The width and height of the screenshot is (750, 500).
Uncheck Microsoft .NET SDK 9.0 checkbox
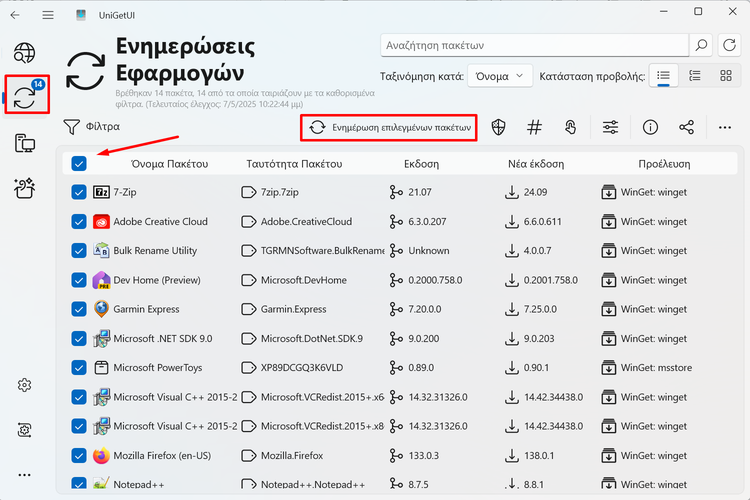[79, 339]
